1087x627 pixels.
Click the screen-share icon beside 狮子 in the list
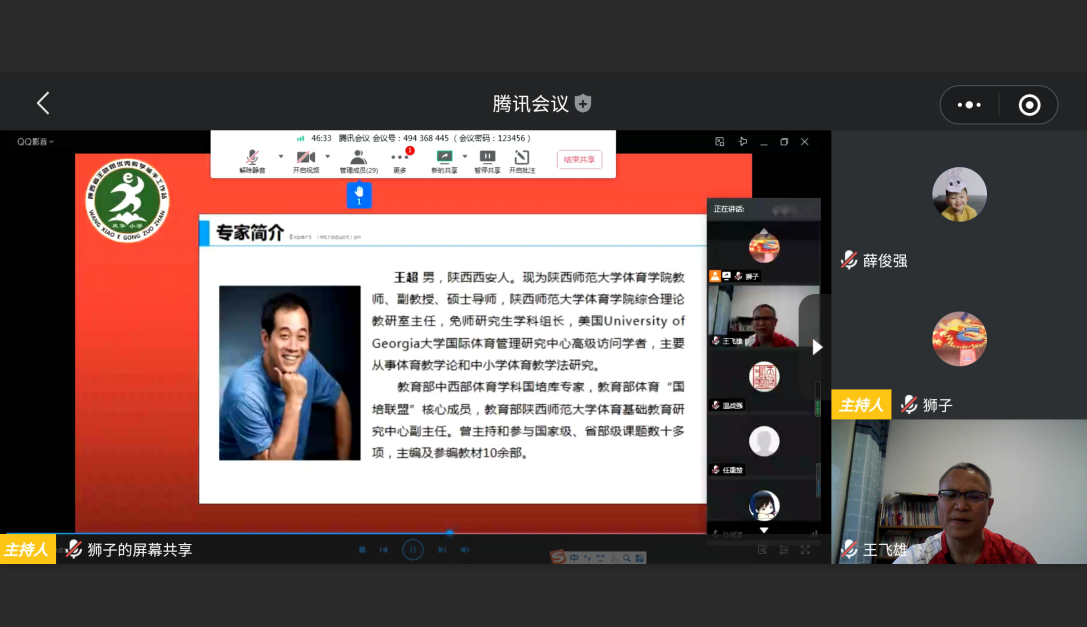[x=727, y=276]
